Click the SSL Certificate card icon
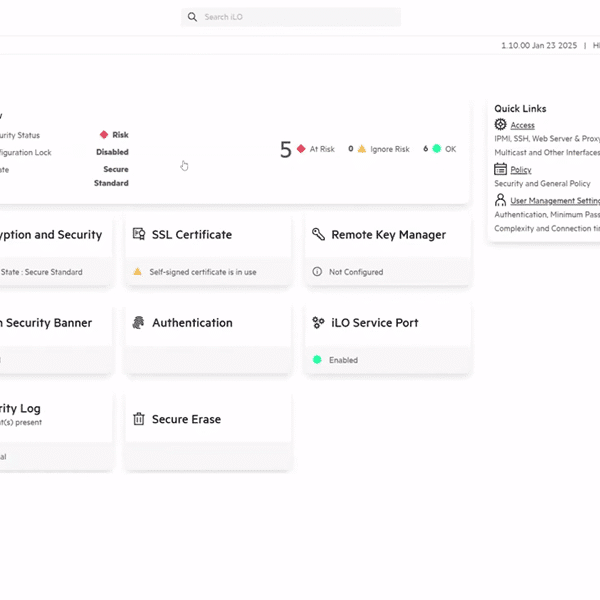This screenshot has width=600, height=600. (139, 235)
